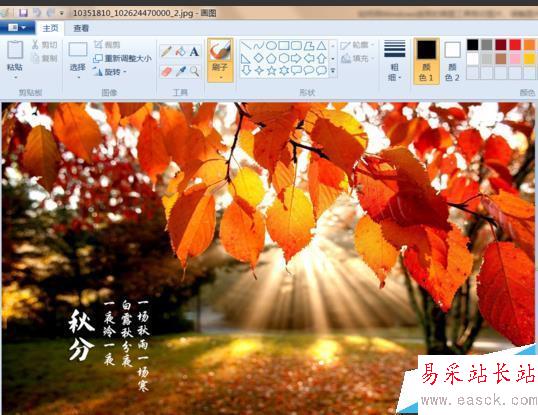
Task: Select 颜色 2 background color box
Action: pyautogui.click(x=452, y=60)
